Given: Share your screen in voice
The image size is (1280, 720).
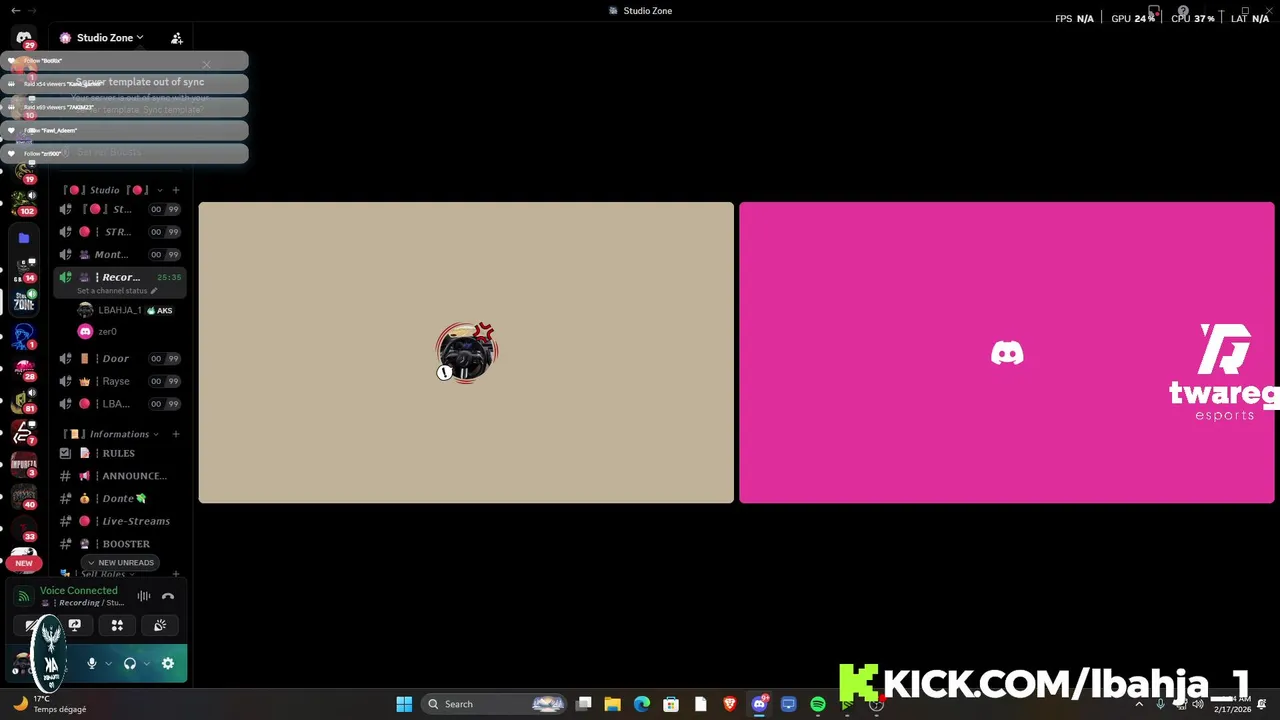Looking at the screenshot, I should pos(75,625).
